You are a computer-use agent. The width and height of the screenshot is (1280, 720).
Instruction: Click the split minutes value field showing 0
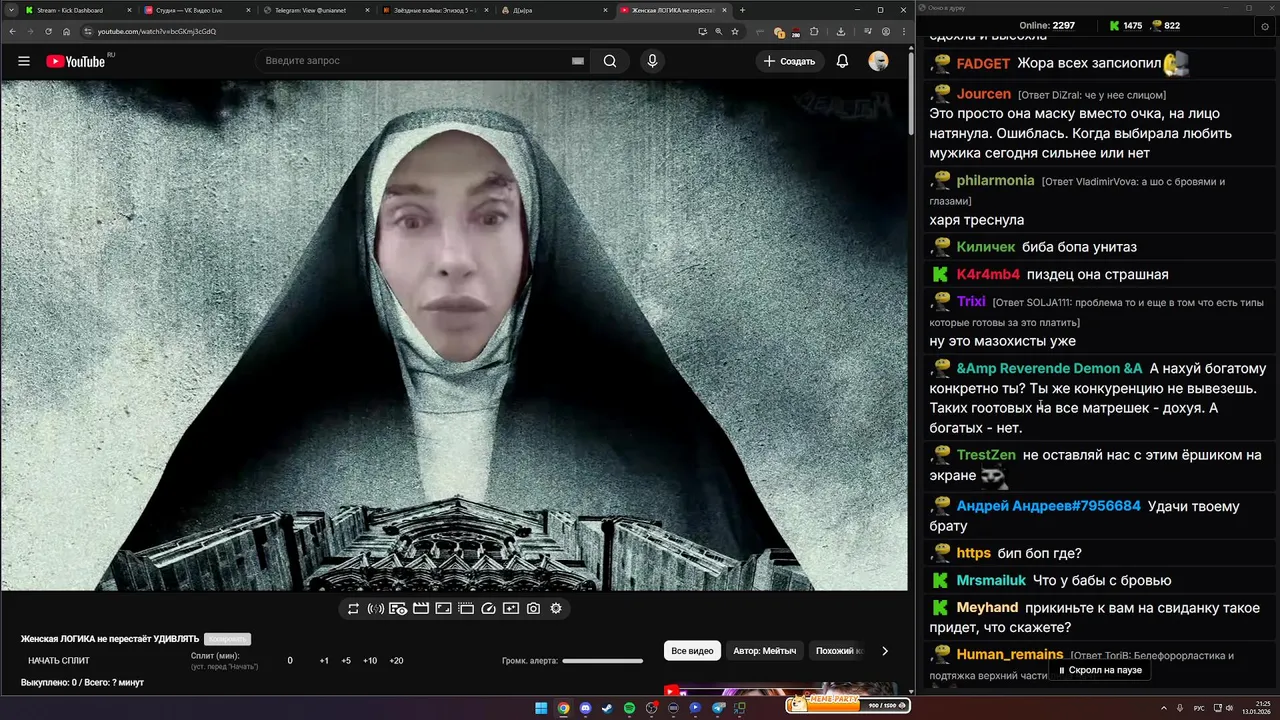(290, 661)
